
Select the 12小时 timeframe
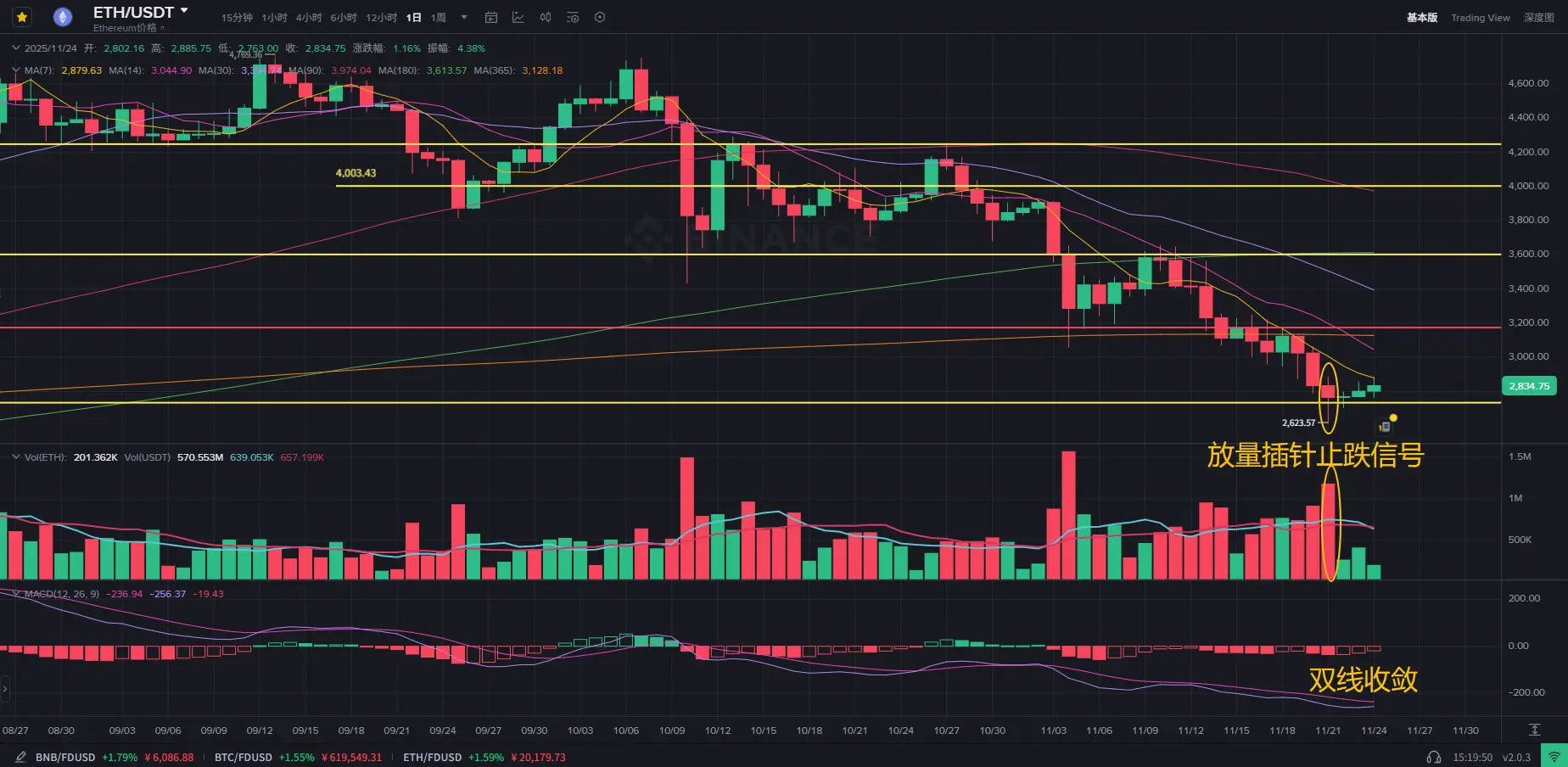pyautogui.click(x=381, y=18)
